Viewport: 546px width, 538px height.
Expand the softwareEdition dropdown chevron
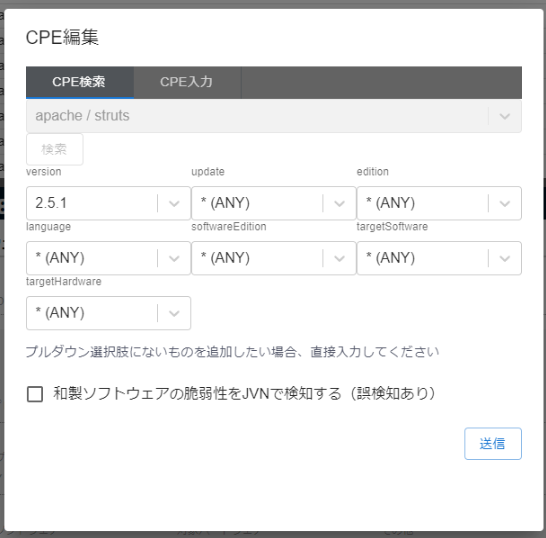[339, 258]
